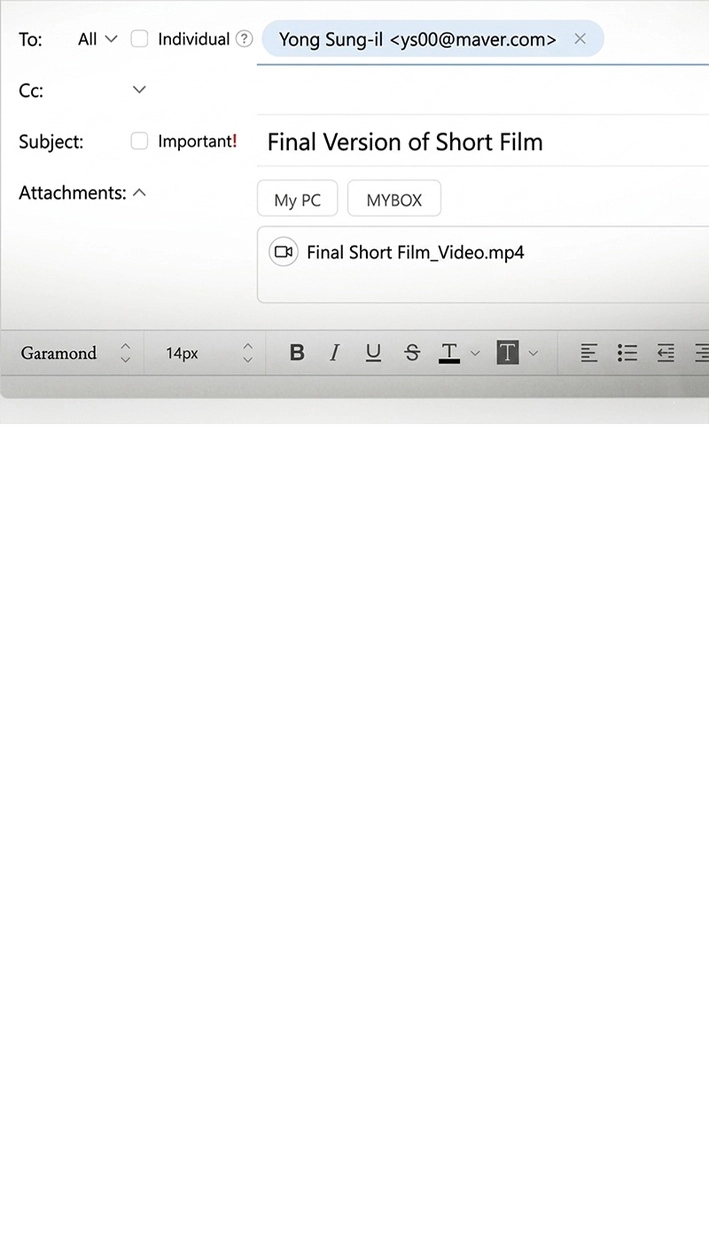The image size is (709, 1250).
Task: Click in the Cc address field
Action: pyautogui.click(x=483, y=90)
